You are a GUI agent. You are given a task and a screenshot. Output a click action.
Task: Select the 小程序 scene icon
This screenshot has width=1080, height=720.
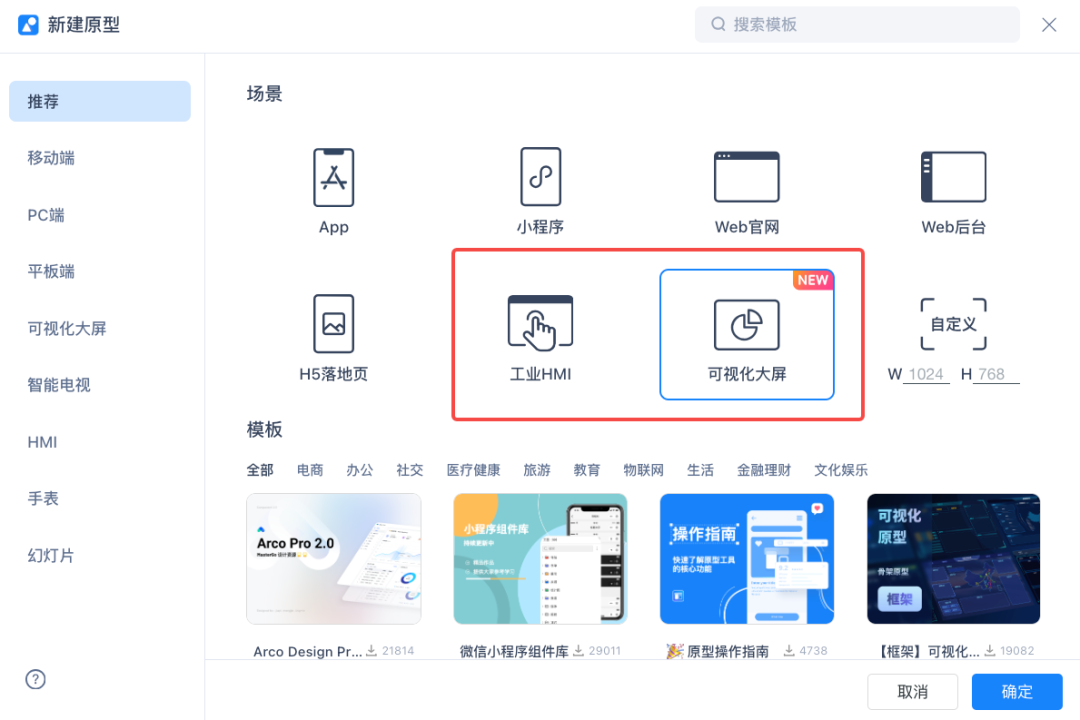(540, 176)
